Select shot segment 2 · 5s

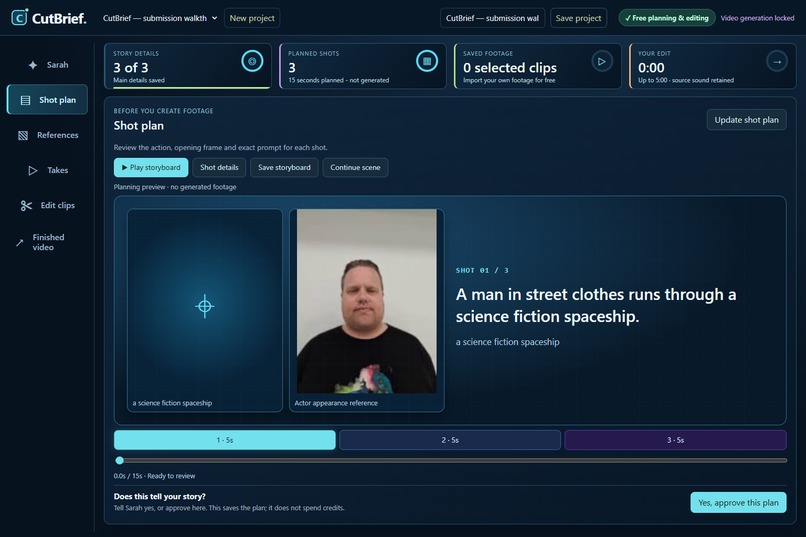click(x=450, y=440)
